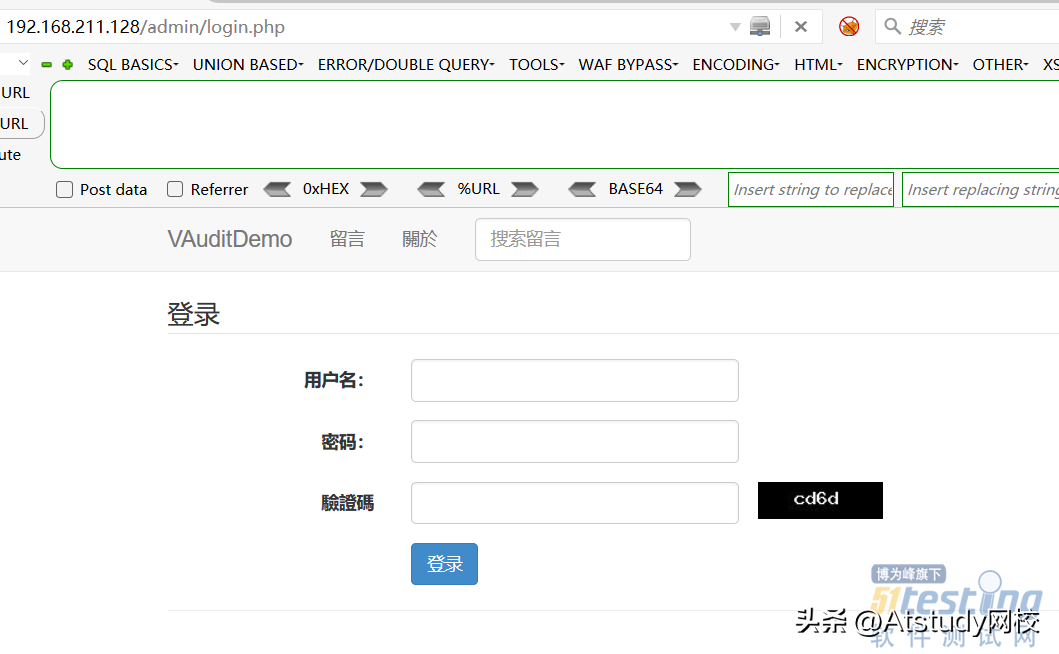Screen dimensions: 1059x654
Task: Focus the 用户名 username input field
Action: pyautogui.click(x=574, y=381)
